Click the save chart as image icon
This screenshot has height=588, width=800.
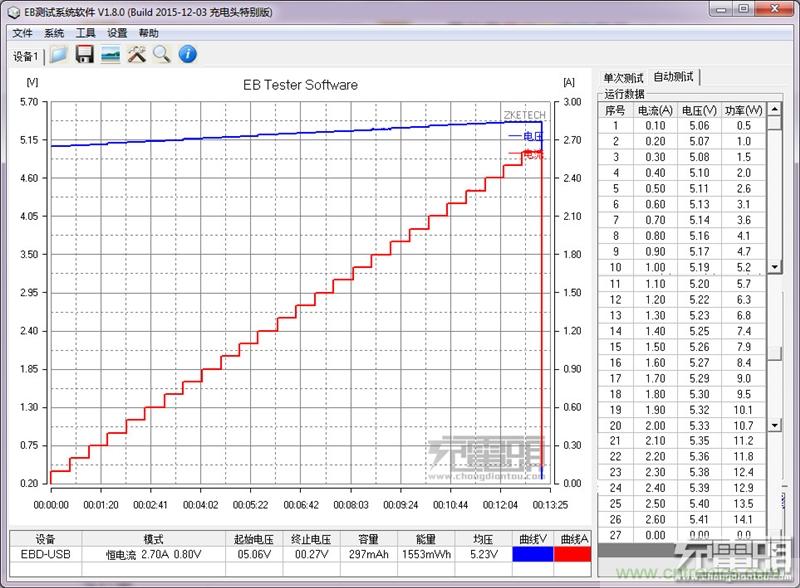[110, 55]
